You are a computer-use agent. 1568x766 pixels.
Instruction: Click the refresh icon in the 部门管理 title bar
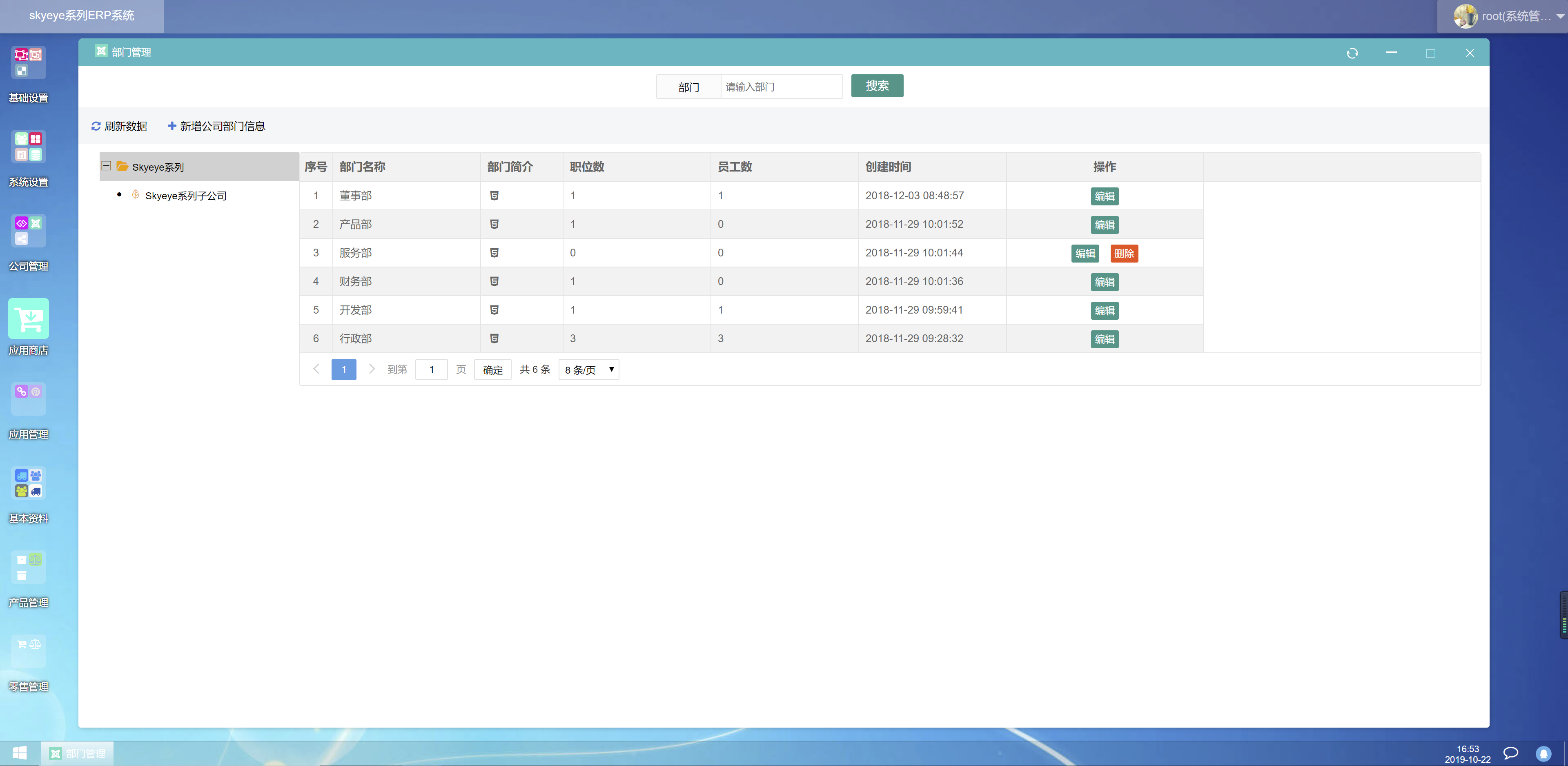1352,53
